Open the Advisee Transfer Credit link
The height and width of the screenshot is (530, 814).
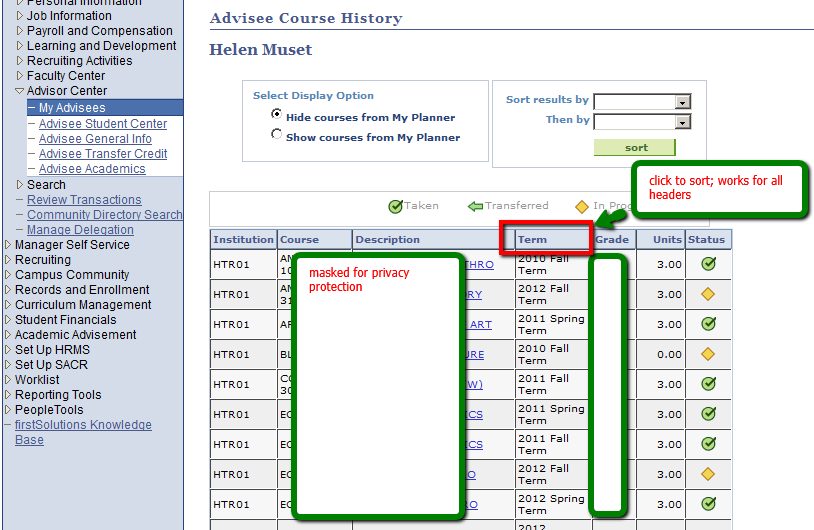coord(103,154)
